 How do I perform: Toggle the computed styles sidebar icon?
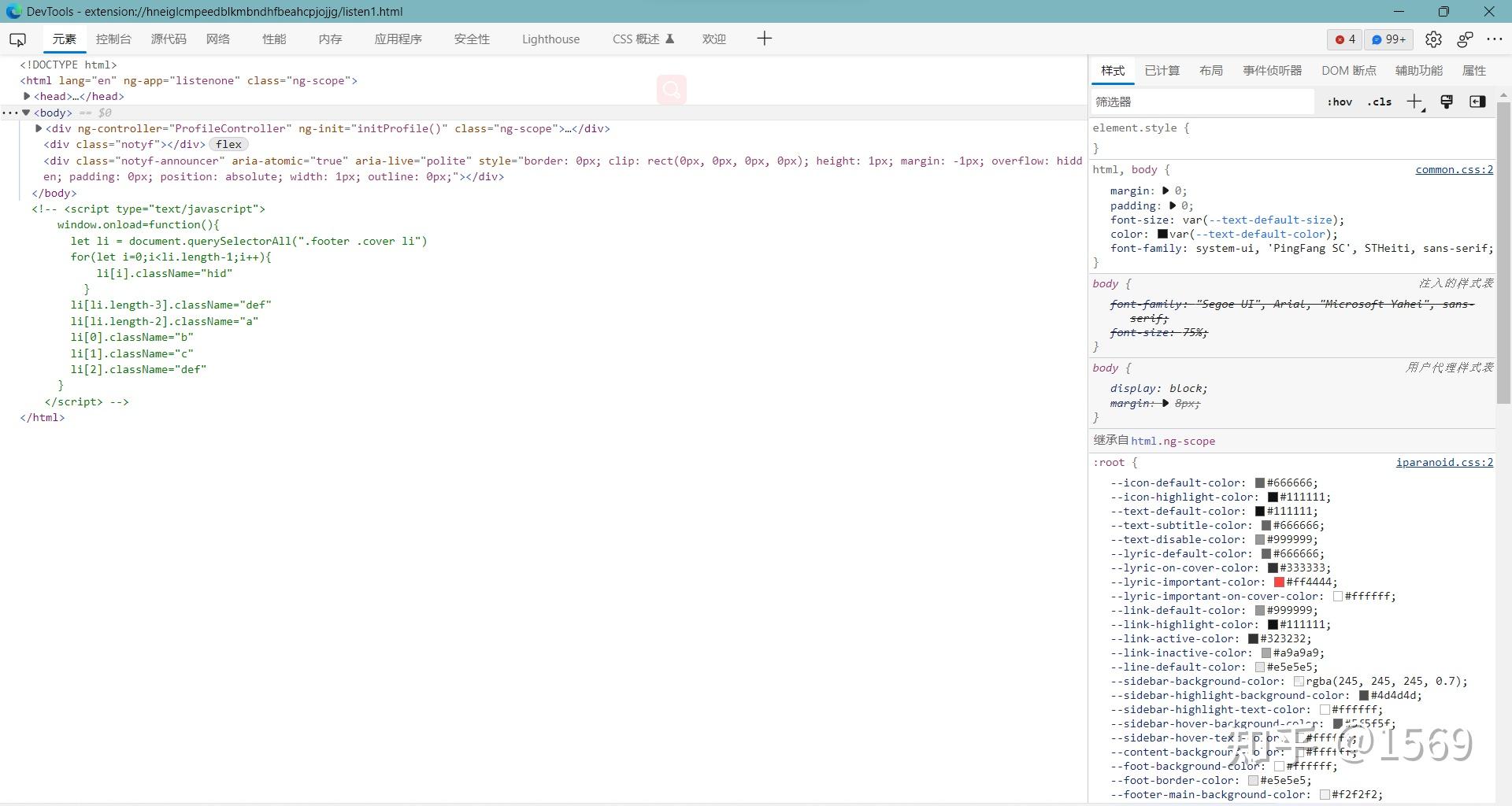[1477, 102]
